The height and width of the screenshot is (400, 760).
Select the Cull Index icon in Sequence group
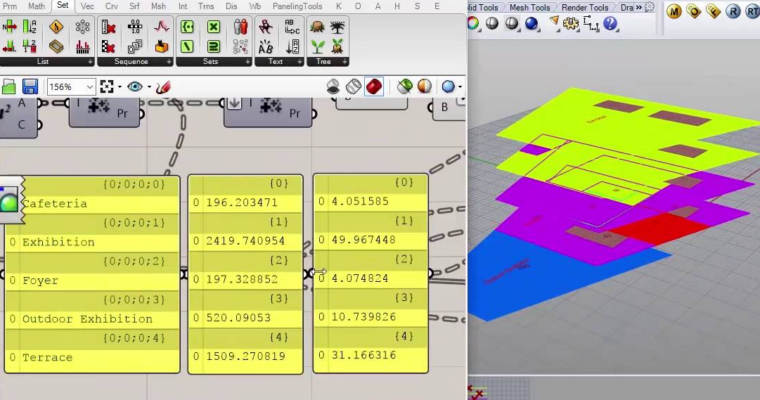[109, 27]
